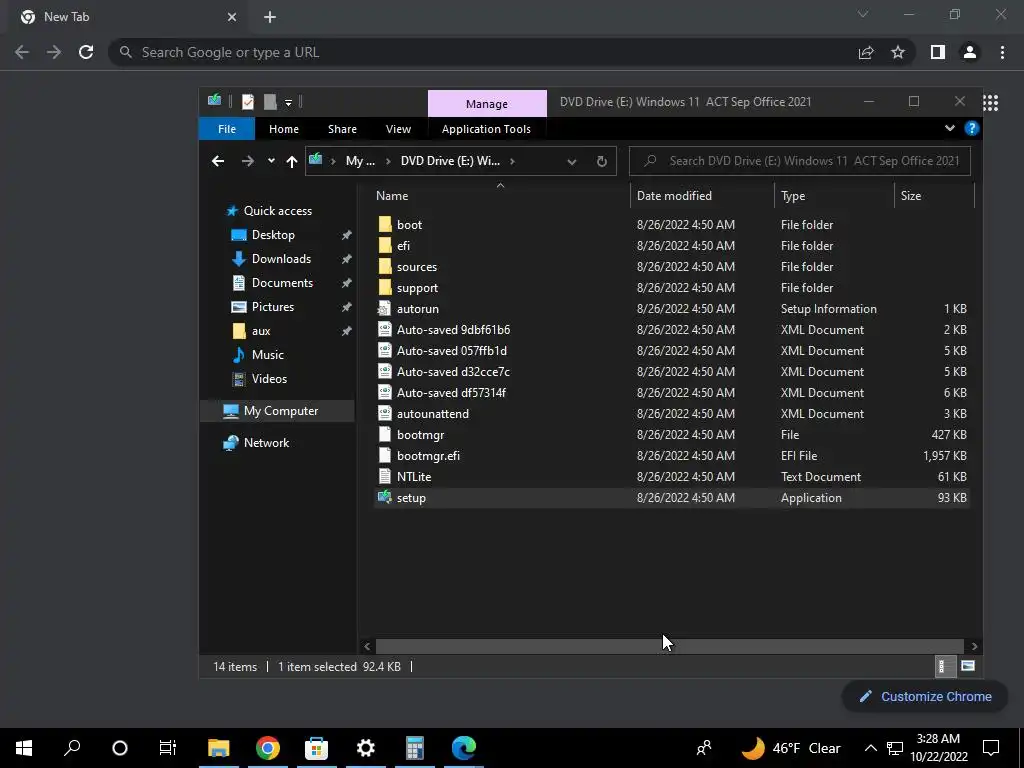Viewport: 1024px width, 768px height.
Task: Click the horizontal scrollbar in file list
Action: (x=670, y=646)
